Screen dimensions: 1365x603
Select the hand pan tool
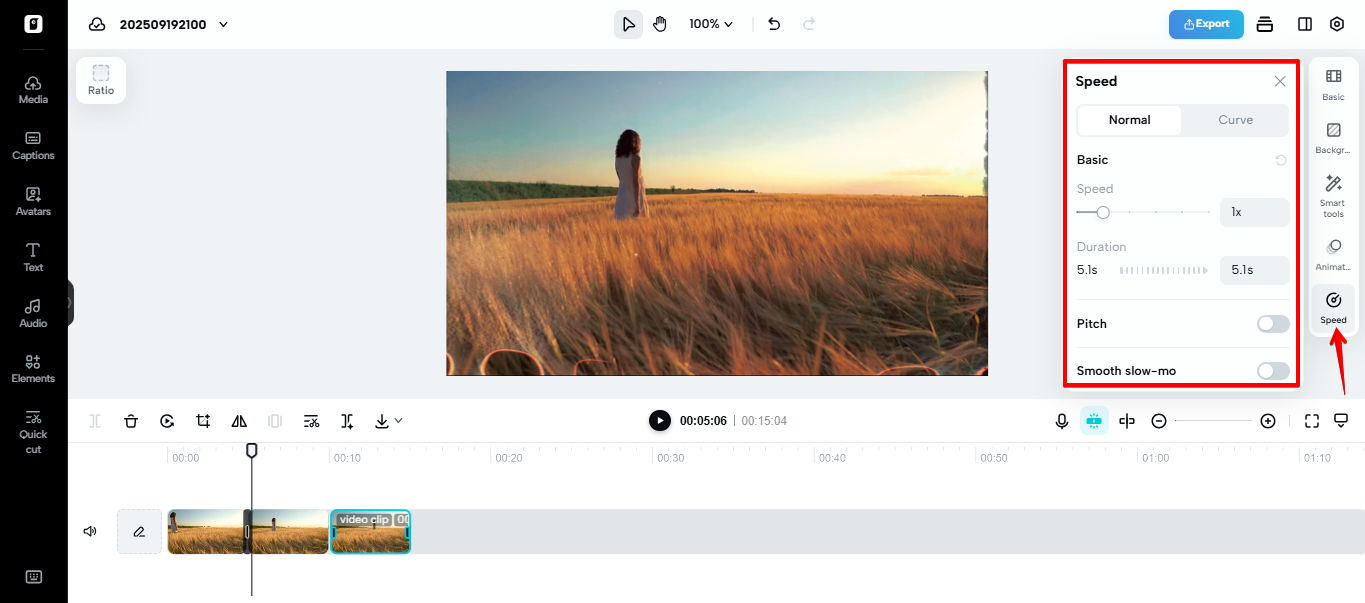click(x=660, y=24)
